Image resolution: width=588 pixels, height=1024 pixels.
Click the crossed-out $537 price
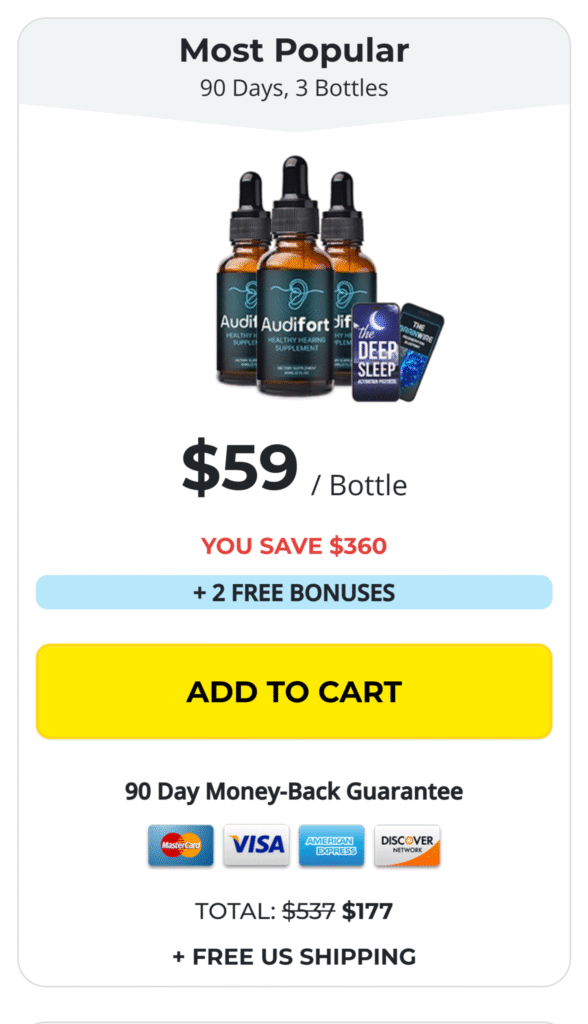[x=308, y=911]
